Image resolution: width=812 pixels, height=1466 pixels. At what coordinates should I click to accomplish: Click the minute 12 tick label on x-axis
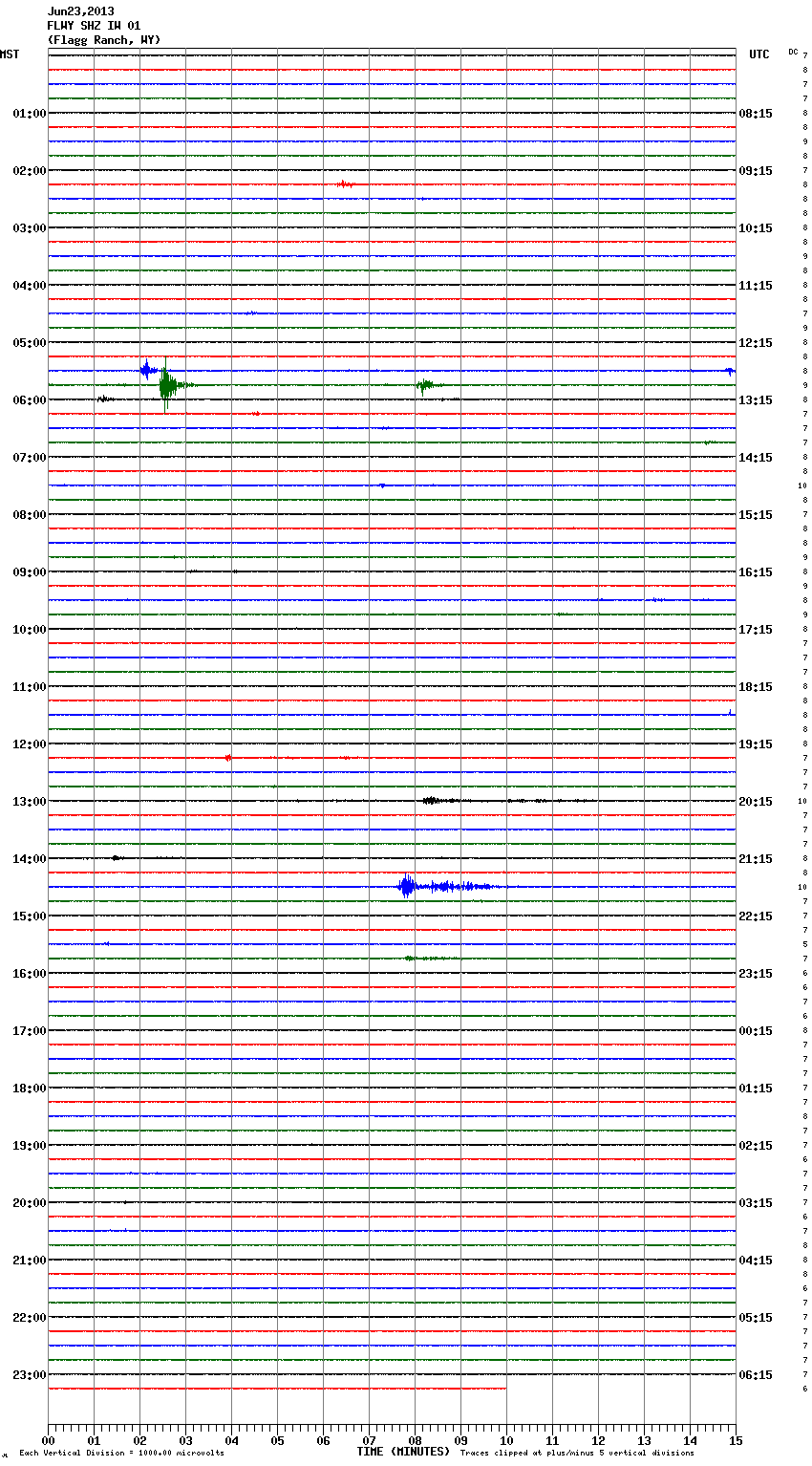(598, 1440)
